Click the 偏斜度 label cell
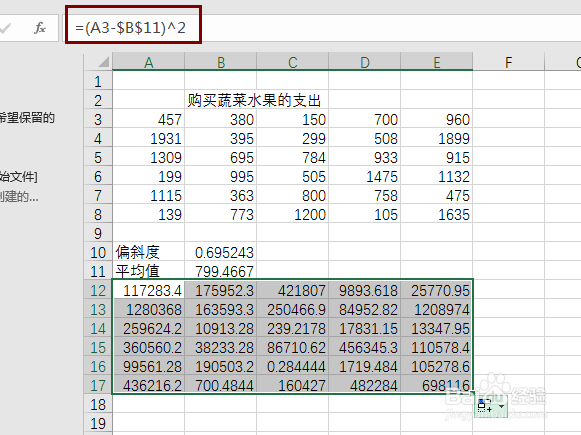 click(149, 252)
